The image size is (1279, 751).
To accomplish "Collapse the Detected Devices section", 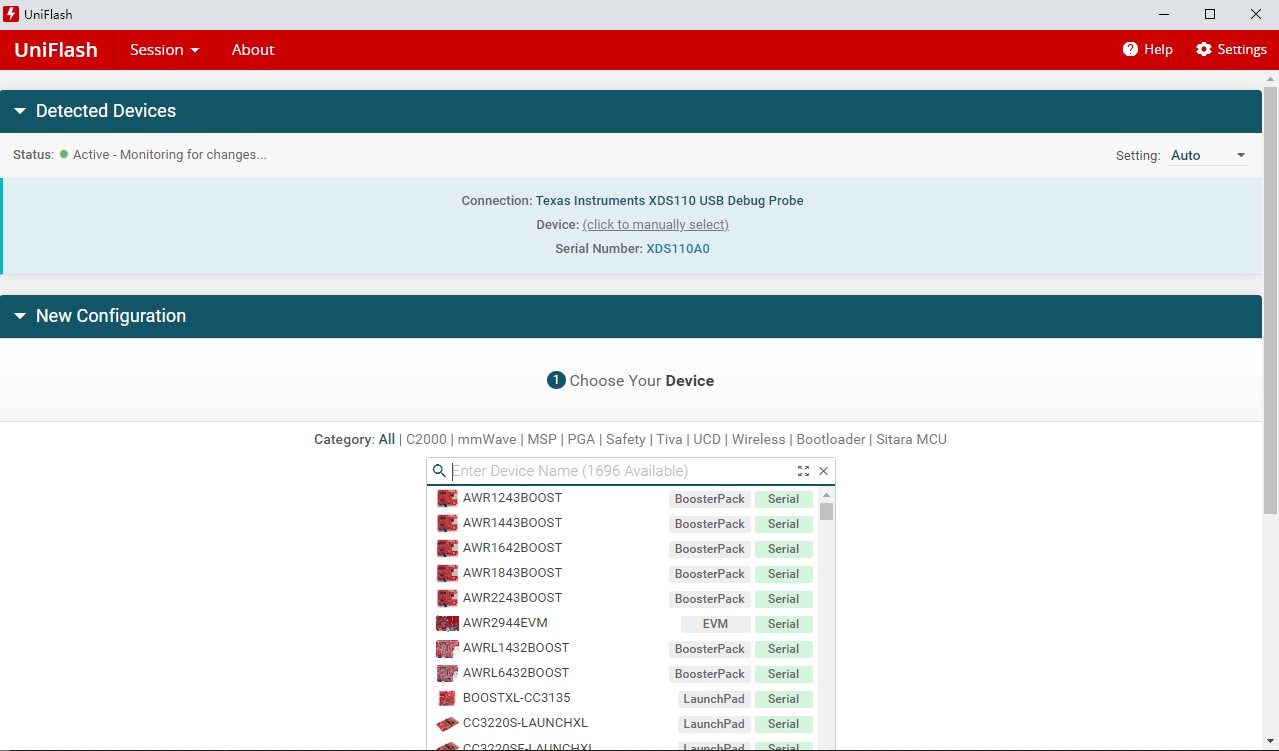I will pos(20,111).
